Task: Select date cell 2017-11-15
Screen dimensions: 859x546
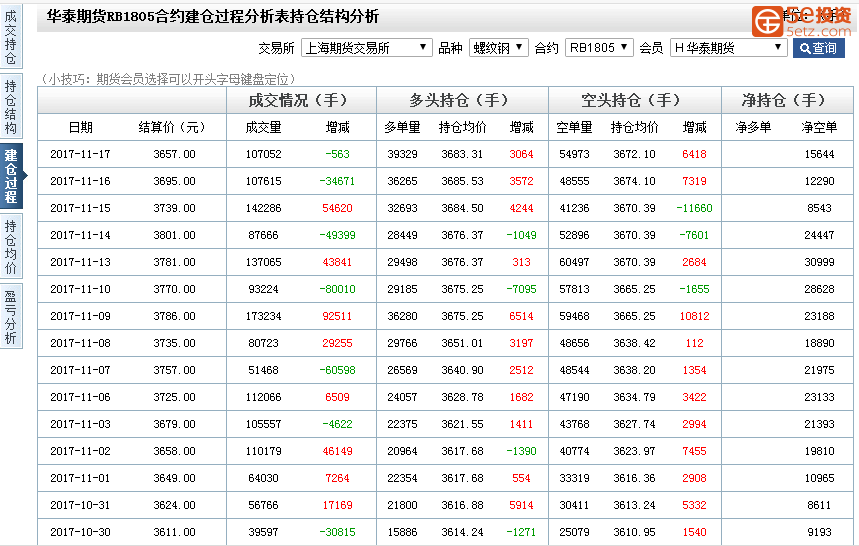Action: tap(81, 208)
